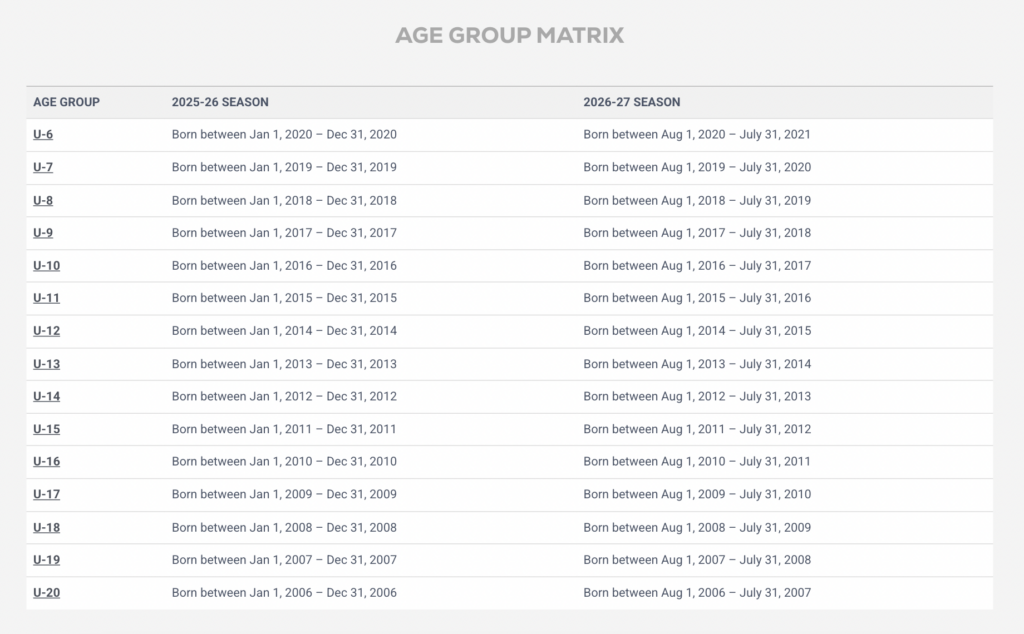Click the 2025-26 SEASON column header
The height and width of the screenshot is (634, 1024).
pos(220,102)
